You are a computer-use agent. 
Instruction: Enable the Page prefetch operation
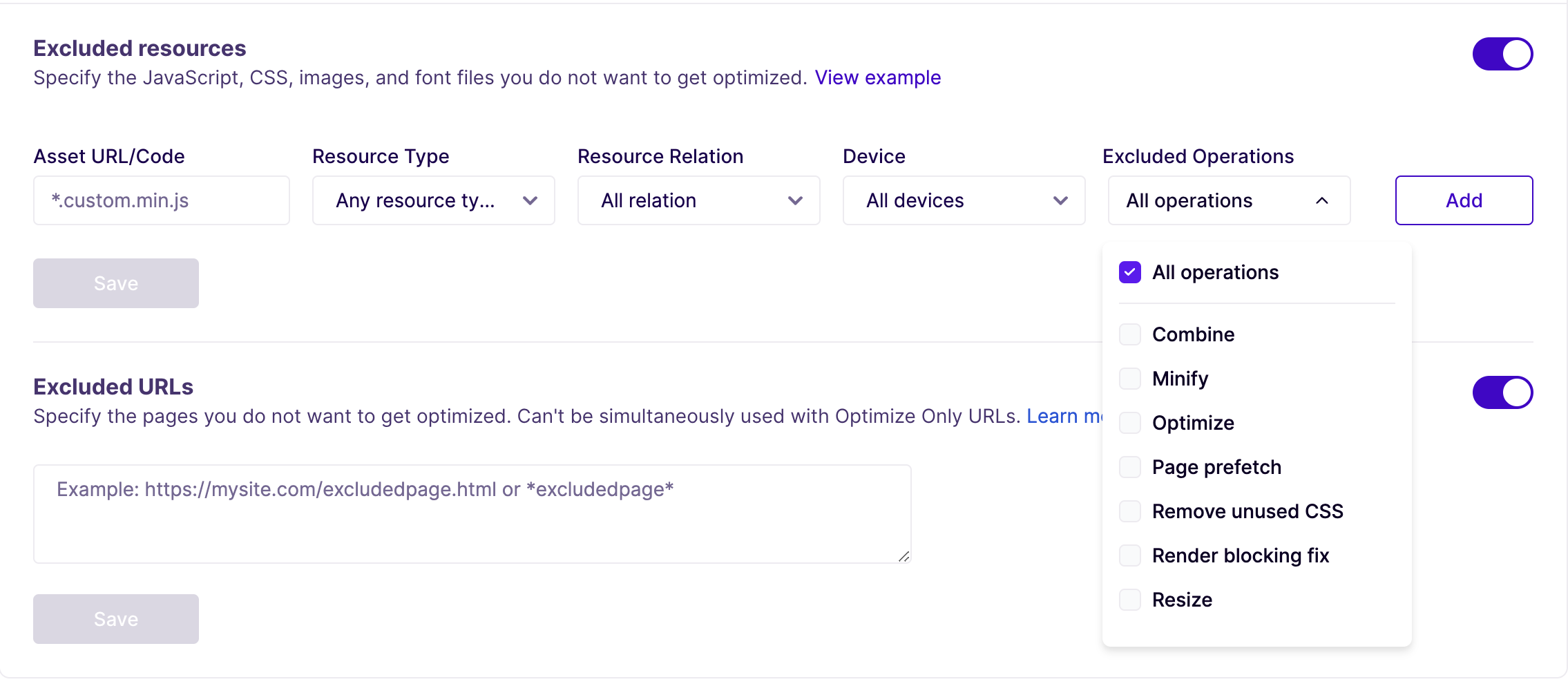[x=1130, y=467]
